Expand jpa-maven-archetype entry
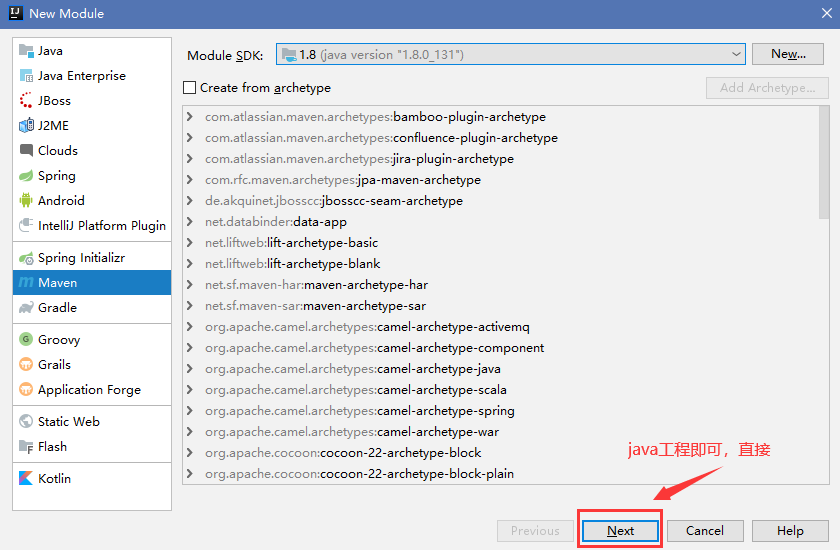The image size is (840, 550). [x=190, y=180]
